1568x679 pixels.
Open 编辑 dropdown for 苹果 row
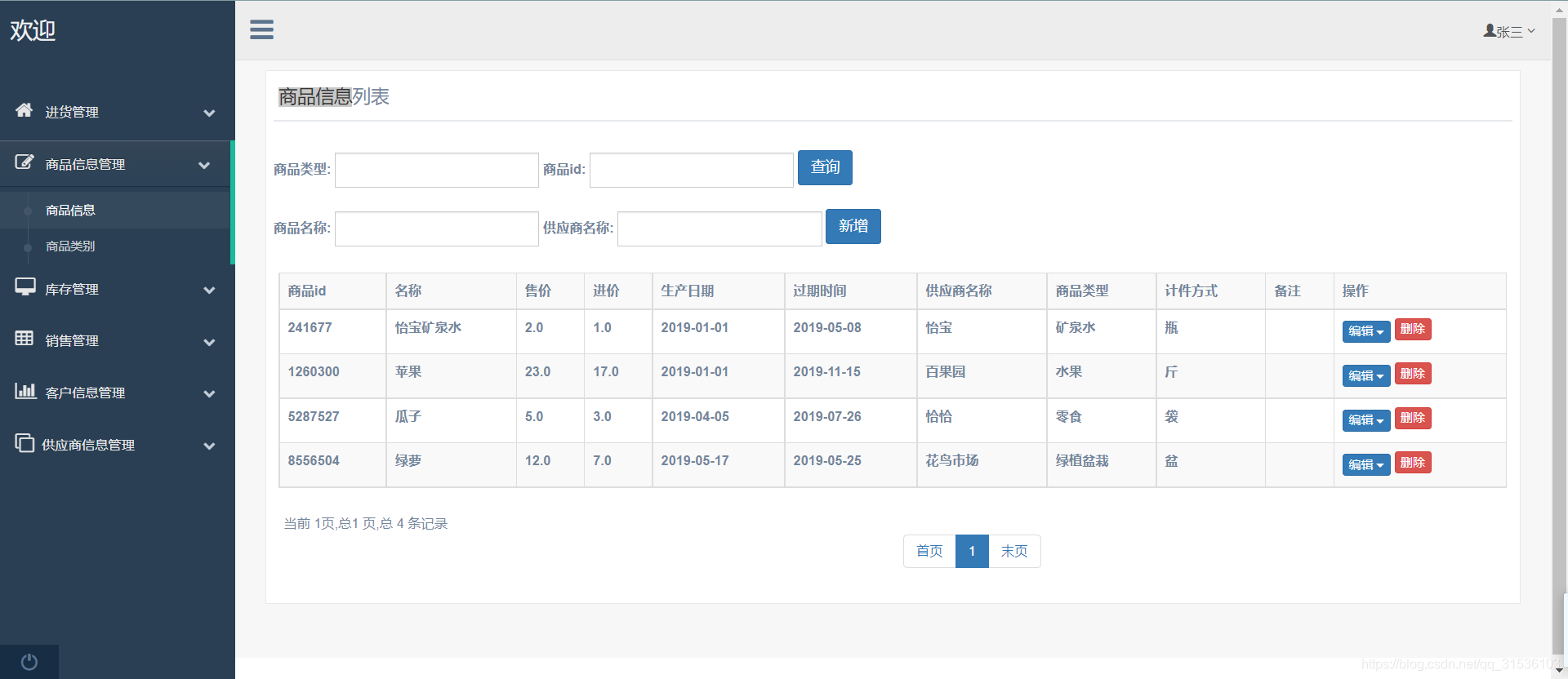click(x=1365, y=375)
